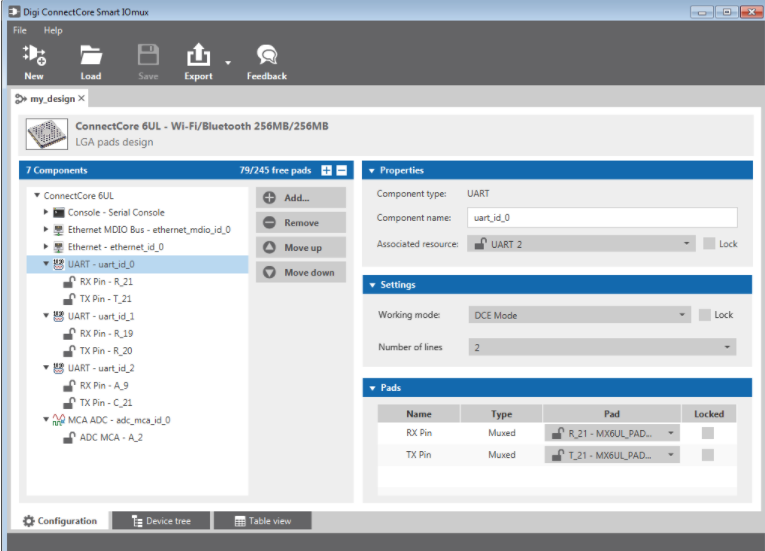Click the Move down button
This screenshot has height=551, width=765.
click(x=300, y=272)
